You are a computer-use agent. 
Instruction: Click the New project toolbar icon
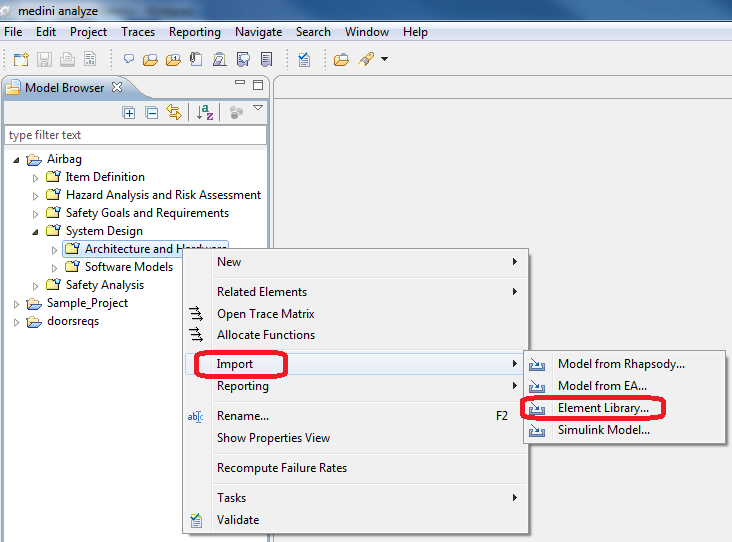click(x=20, y=60)
